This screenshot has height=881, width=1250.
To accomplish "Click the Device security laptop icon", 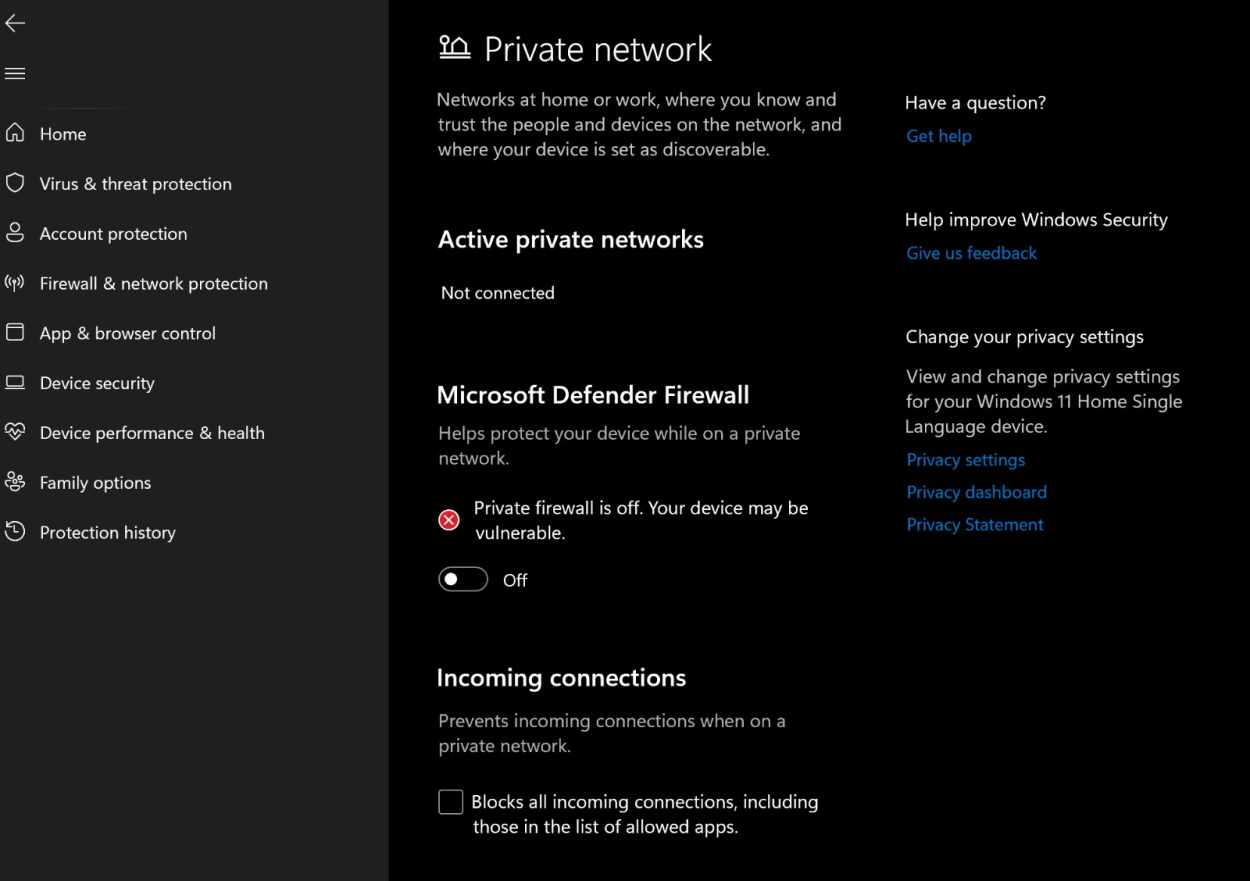I will (15, 383).
